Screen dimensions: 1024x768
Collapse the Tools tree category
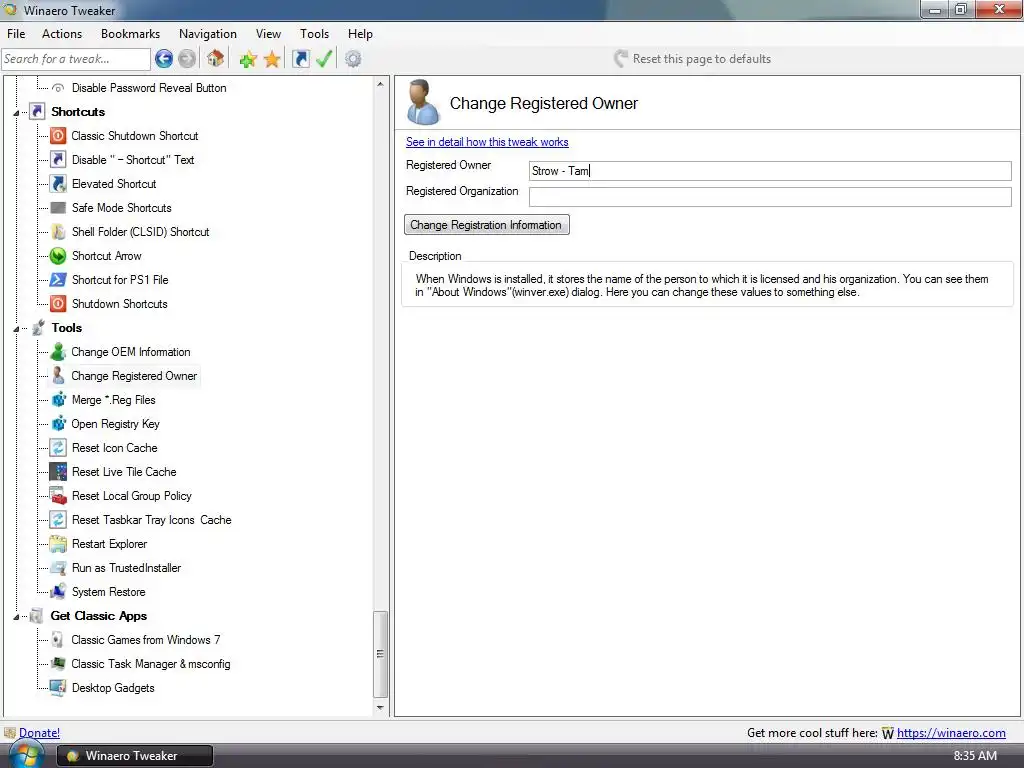16,328
